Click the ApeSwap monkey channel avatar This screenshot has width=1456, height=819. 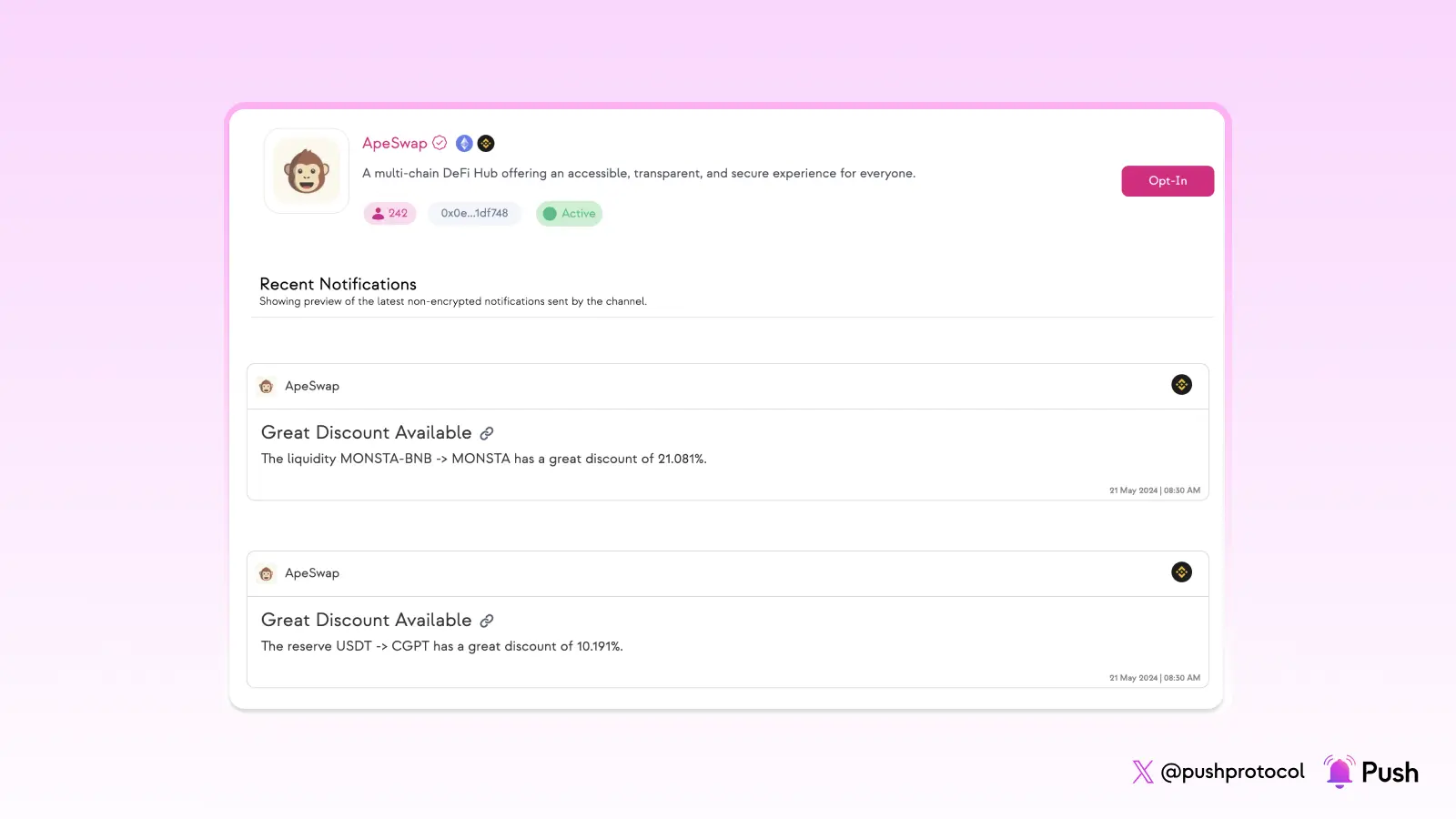pos(307,171)
